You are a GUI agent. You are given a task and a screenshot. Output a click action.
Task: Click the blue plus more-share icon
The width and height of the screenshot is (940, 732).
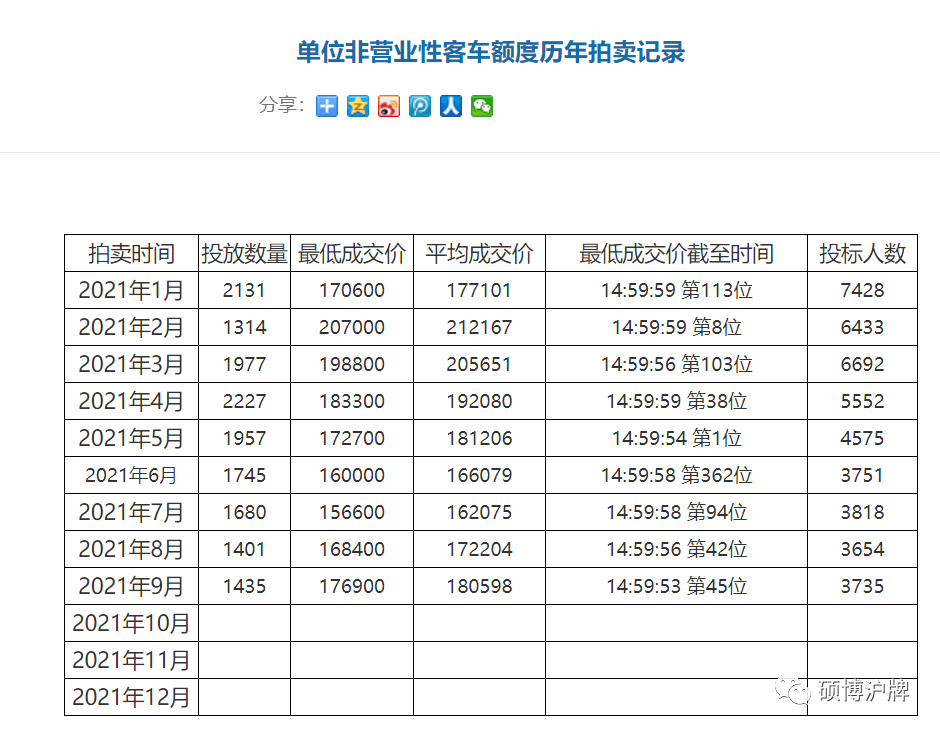pos(327,106)
